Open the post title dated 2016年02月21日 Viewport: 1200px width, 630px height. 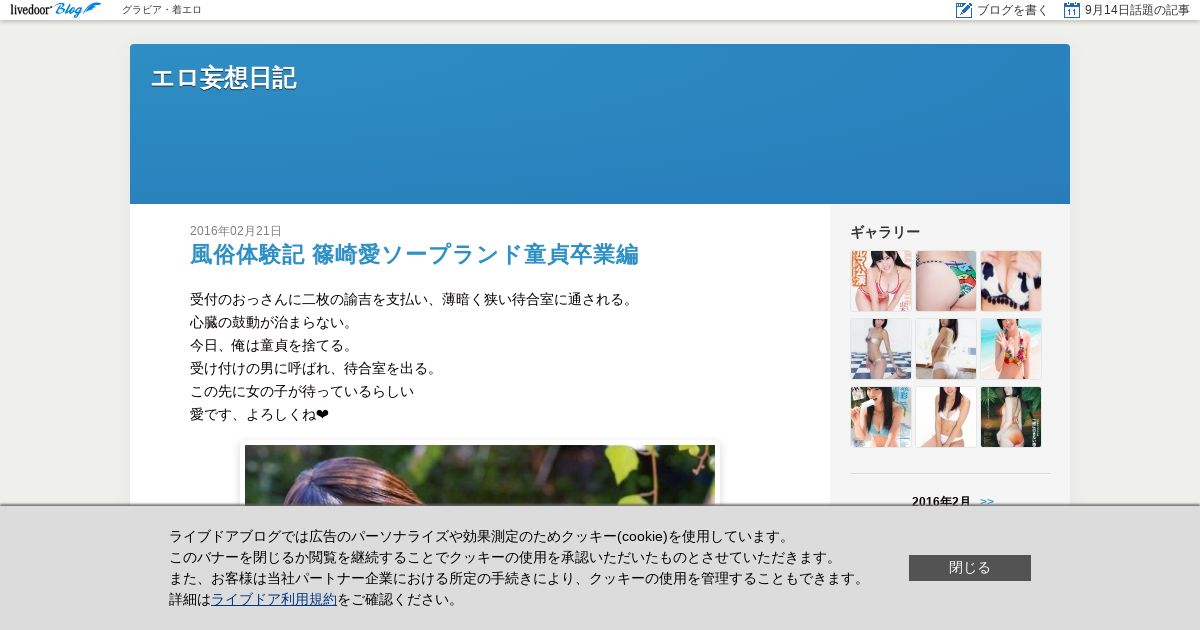point(414,254)
